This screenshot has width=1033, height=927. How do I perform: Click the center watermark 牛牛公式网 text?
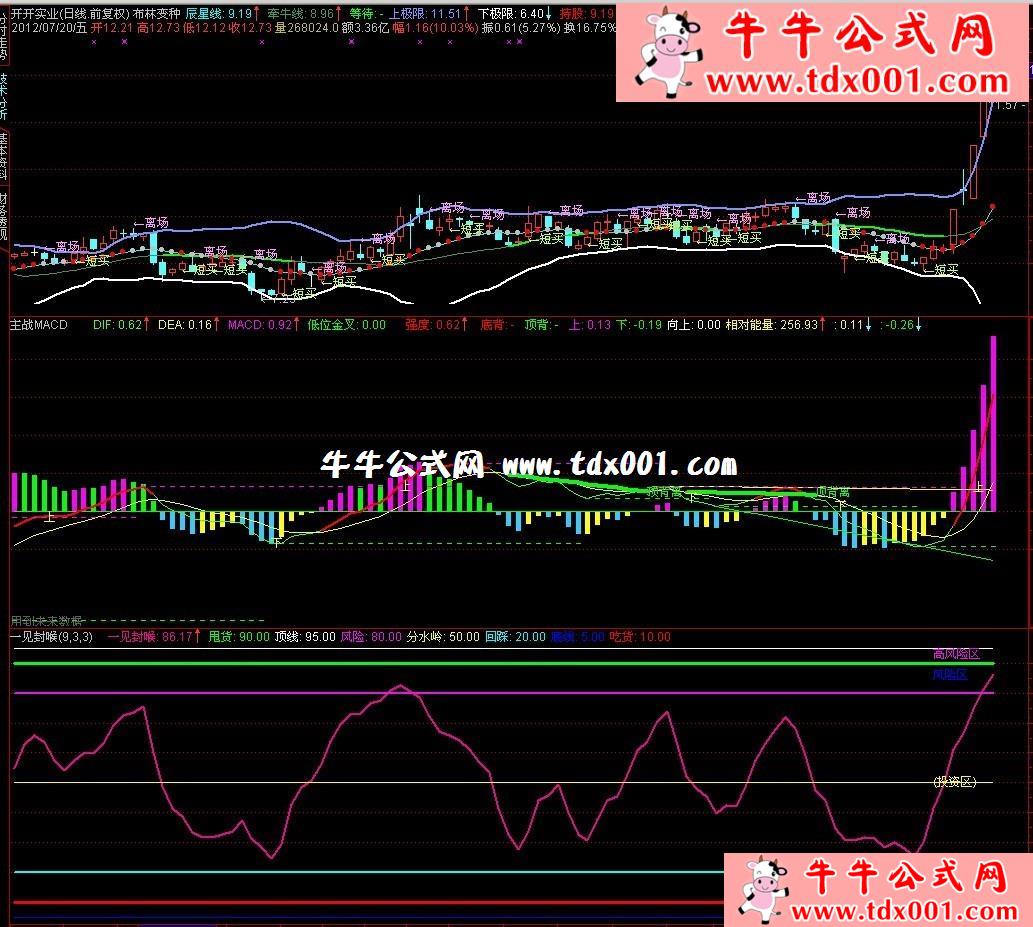pyautogui.click(x=402, y=465)
